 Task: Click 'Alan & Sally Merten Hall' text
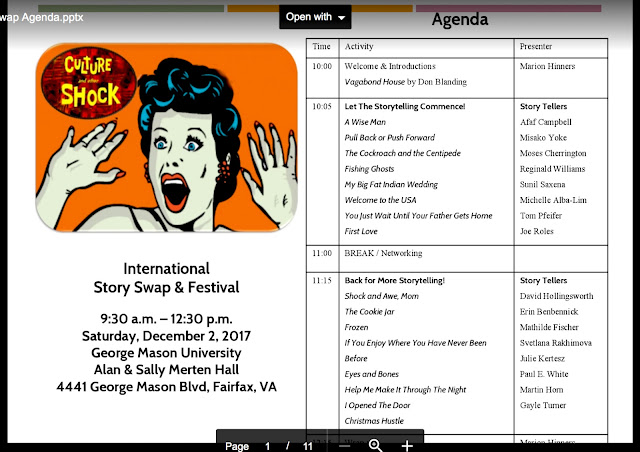click(167, 369)
